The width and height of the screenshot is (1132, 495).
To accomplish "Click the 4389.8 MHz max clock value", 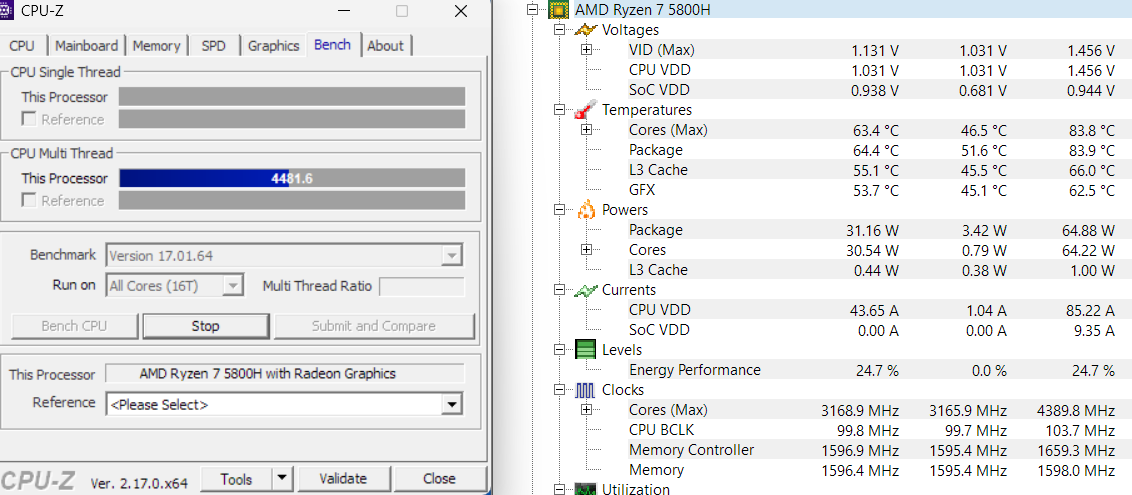I will click(x=1076, y=411).
